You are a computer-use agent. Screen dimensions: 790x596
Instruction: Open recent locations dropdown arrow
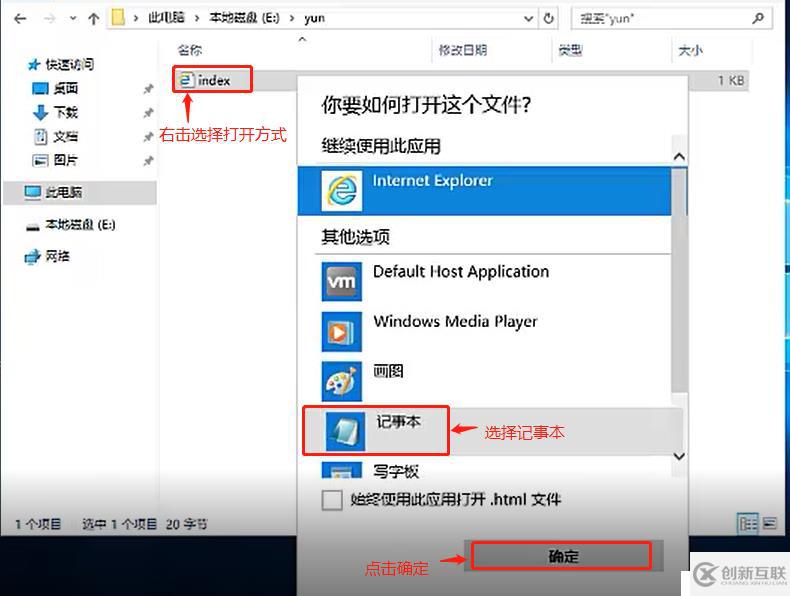(73, 19)
